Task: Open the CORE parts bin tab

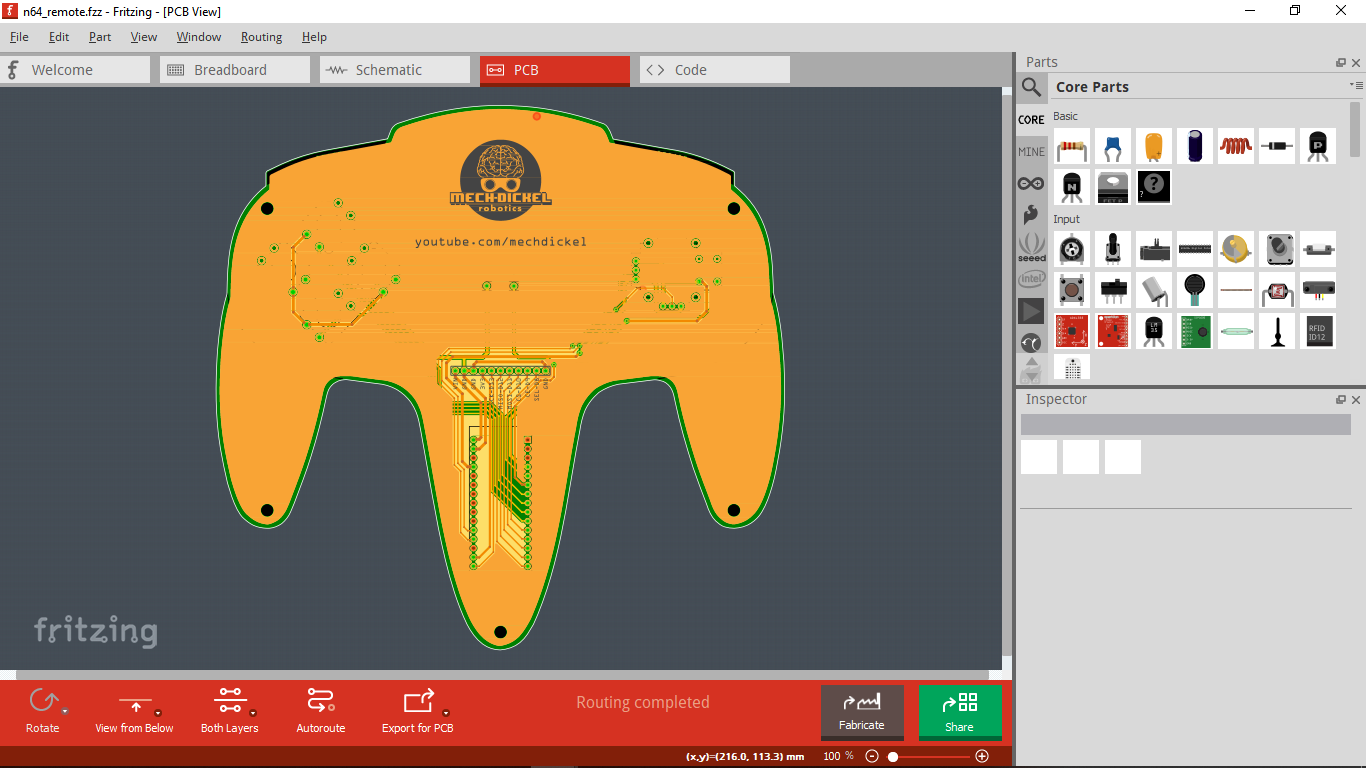Action: tap(1031, 120)
